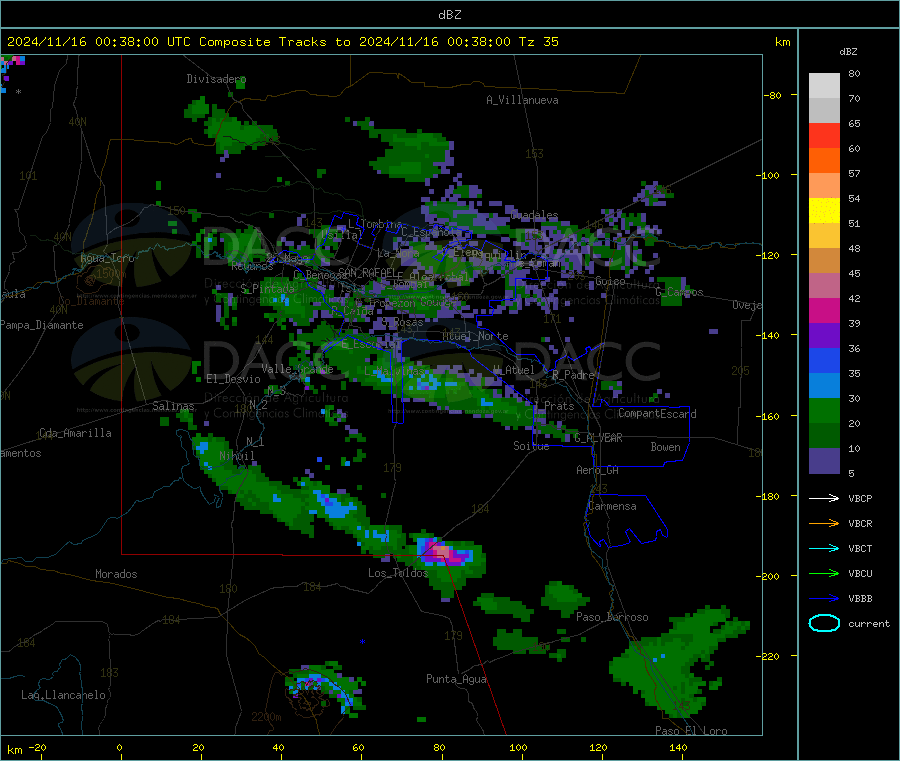900x761 pixels.
Task: Click the 'CompantEscard' map label
Action: tap(657, 414)
